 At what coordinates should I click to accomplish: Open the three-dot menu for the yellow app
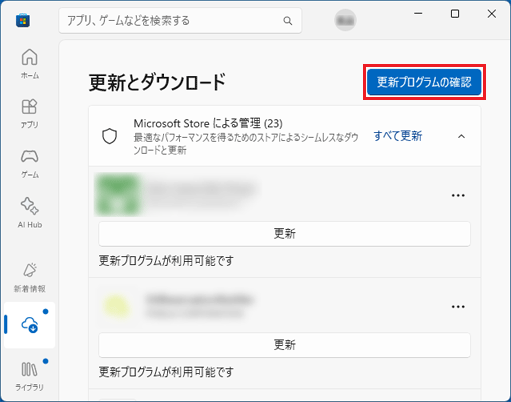[458, 307]
